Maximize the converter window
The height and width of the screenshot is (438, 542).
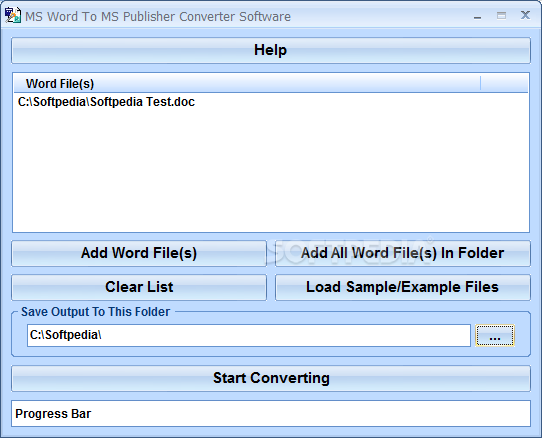pos(502,16)
